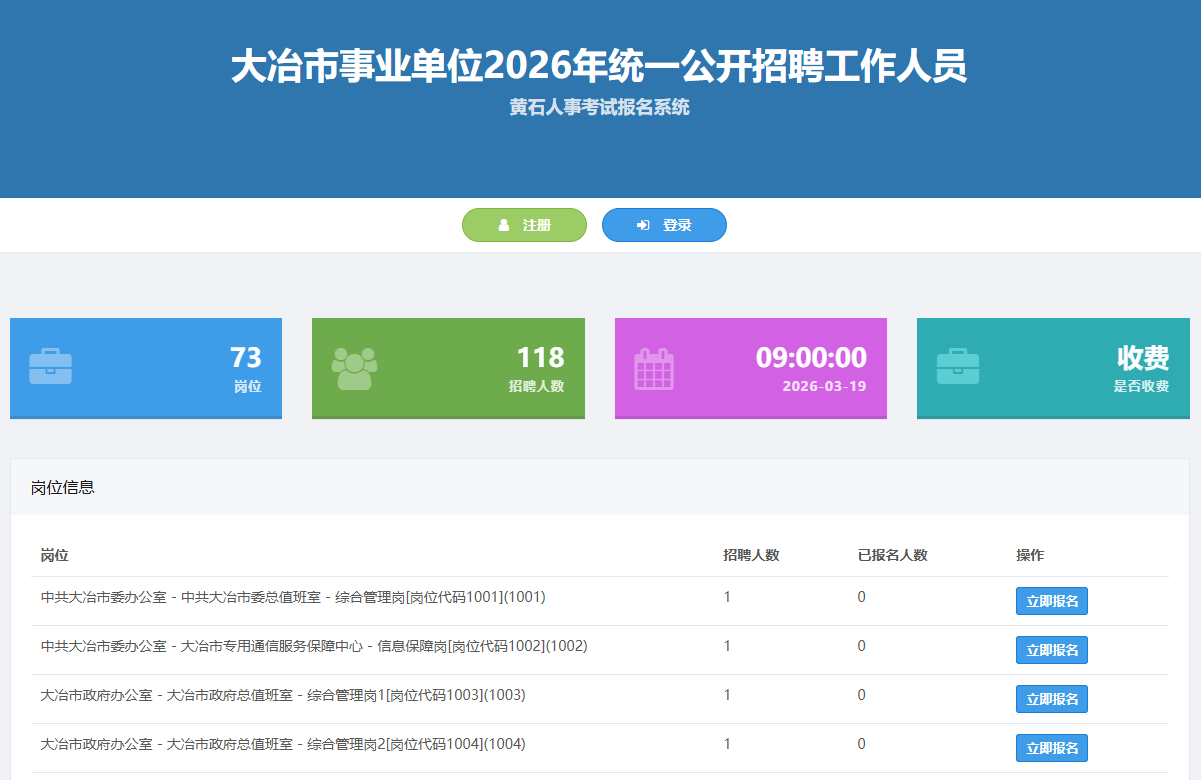
Task: Click the 09:00:00 time on purple card
Action: (810, 358)
